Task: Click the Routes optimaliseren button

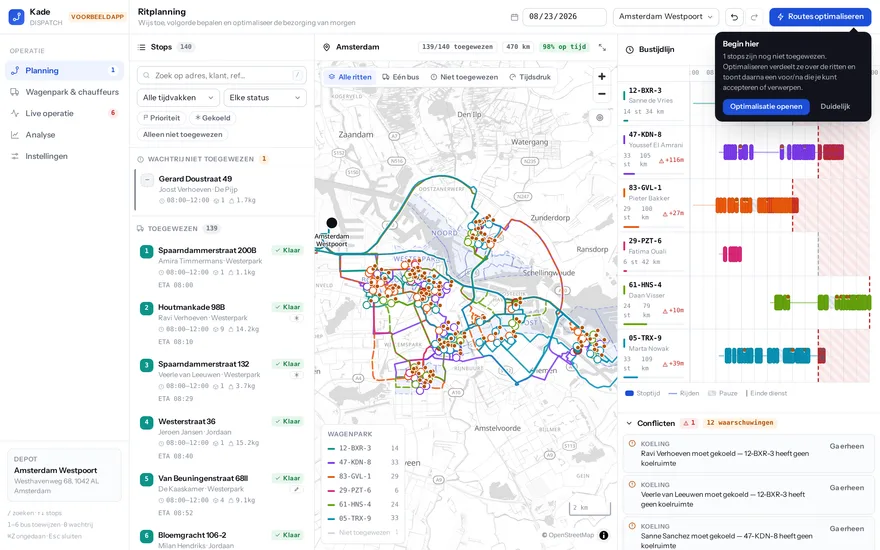Action: tap(820, 17)
